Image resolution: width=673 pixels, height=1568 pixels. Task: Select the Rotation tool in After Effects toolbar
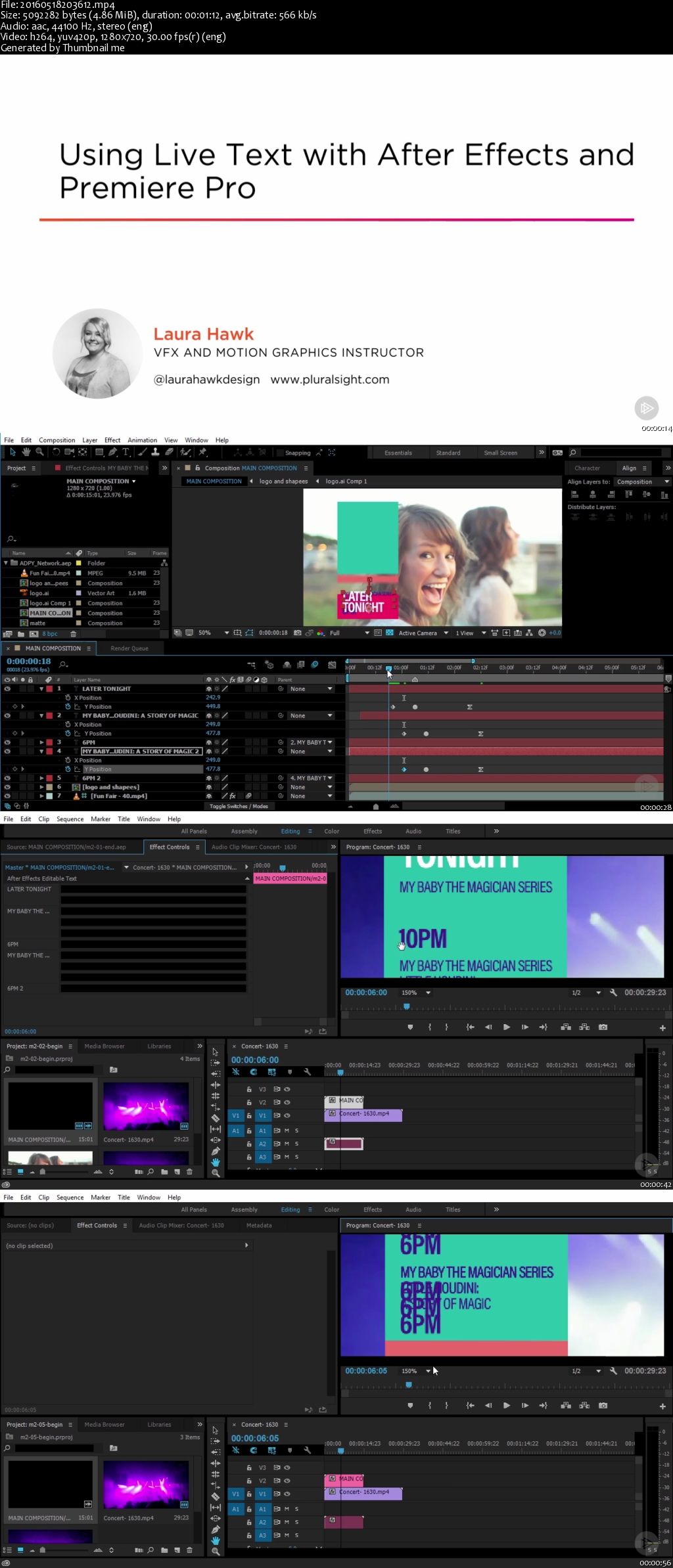coord(57,452)
